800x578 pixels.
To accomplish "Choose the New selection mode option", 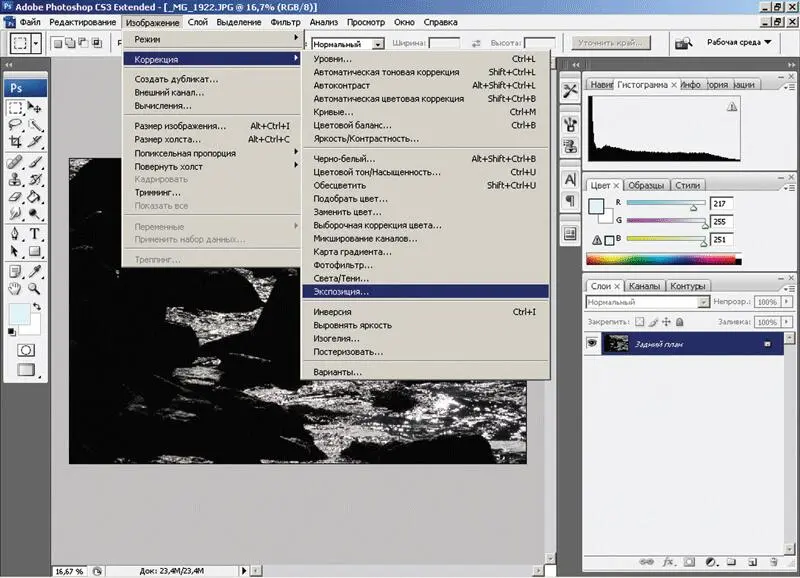I will [58, 43].
